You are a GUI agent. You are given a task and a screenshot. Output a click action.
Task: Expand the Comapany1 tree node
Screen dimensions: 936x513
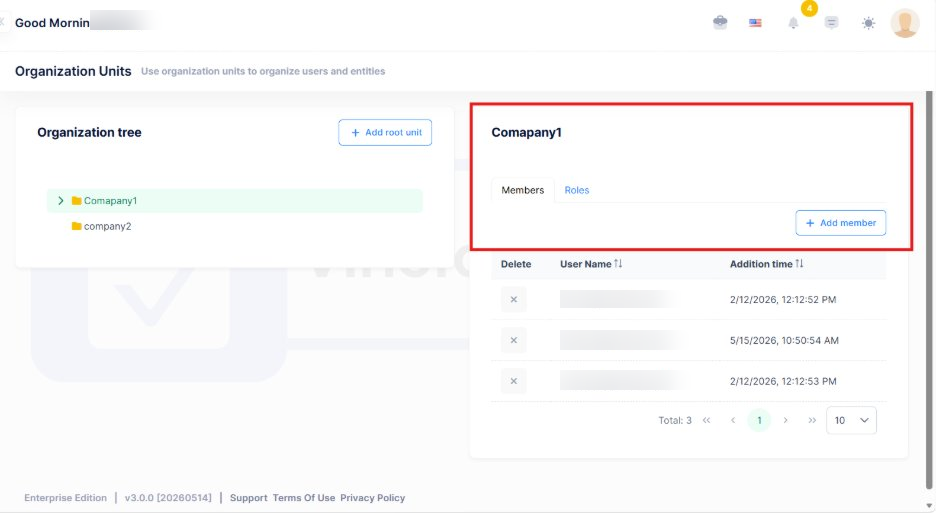(60, 201)
